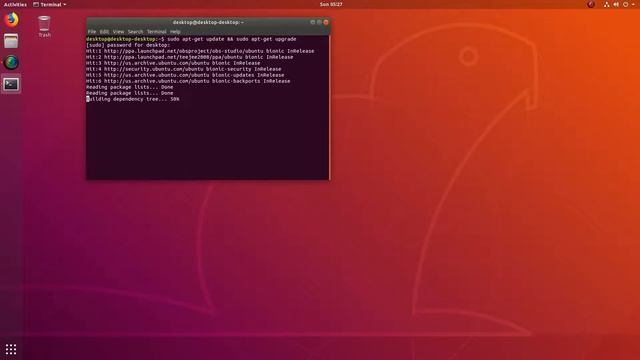Open the volume icon in top bar
The image size is (640, 360).
(x=616, y=4)
